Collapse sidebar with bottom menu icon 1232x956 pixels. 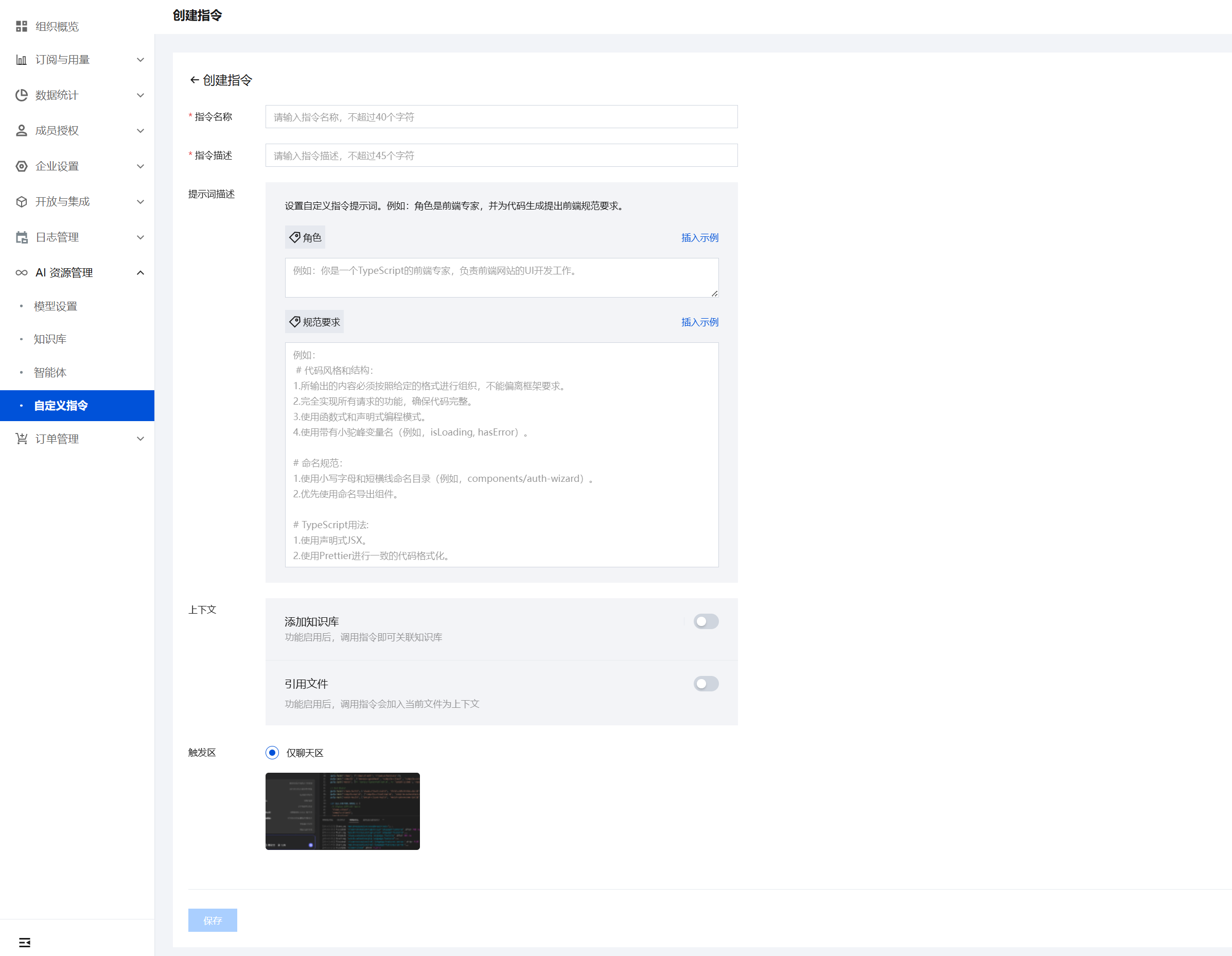pos(25,943)
